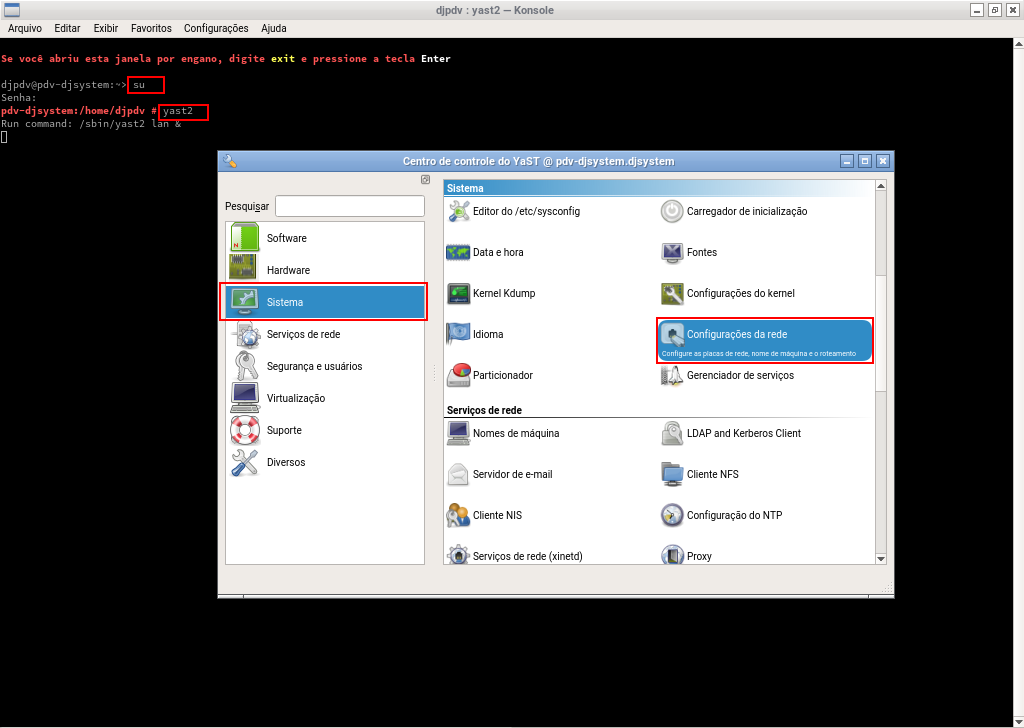Open the Editor do /etc/sysconfig icon
The width and height of the screenshot is (1024, 728).
(x=459, y=211)
